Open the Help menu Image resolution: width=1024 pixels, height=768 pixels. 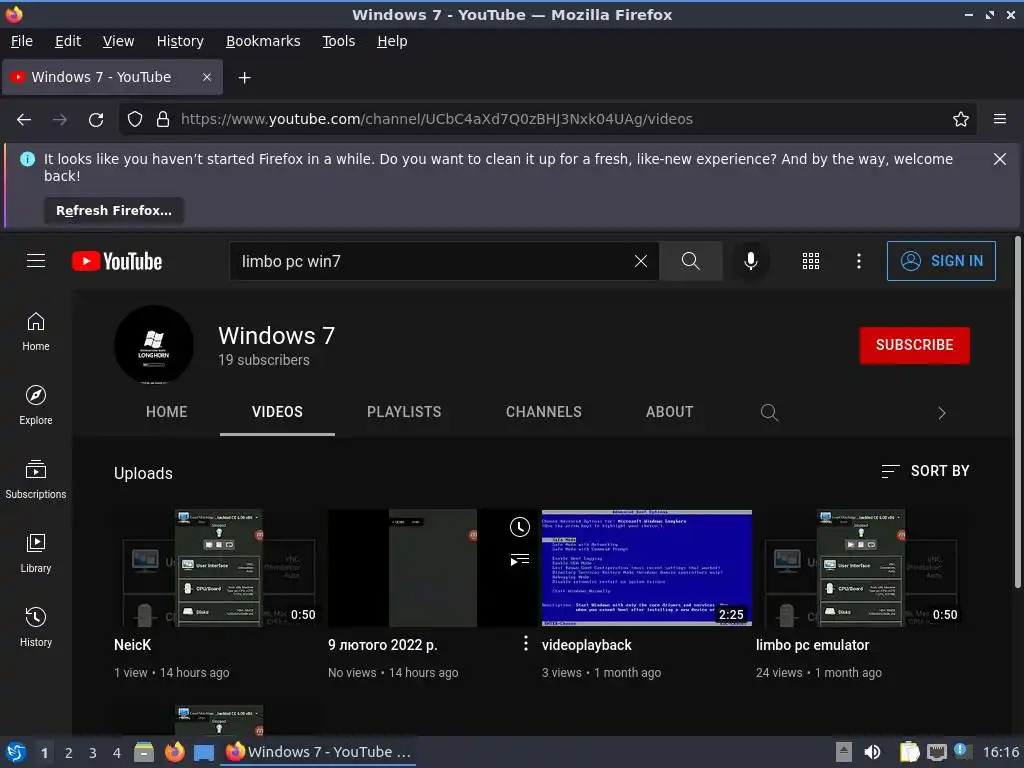(x=392, y=41)
